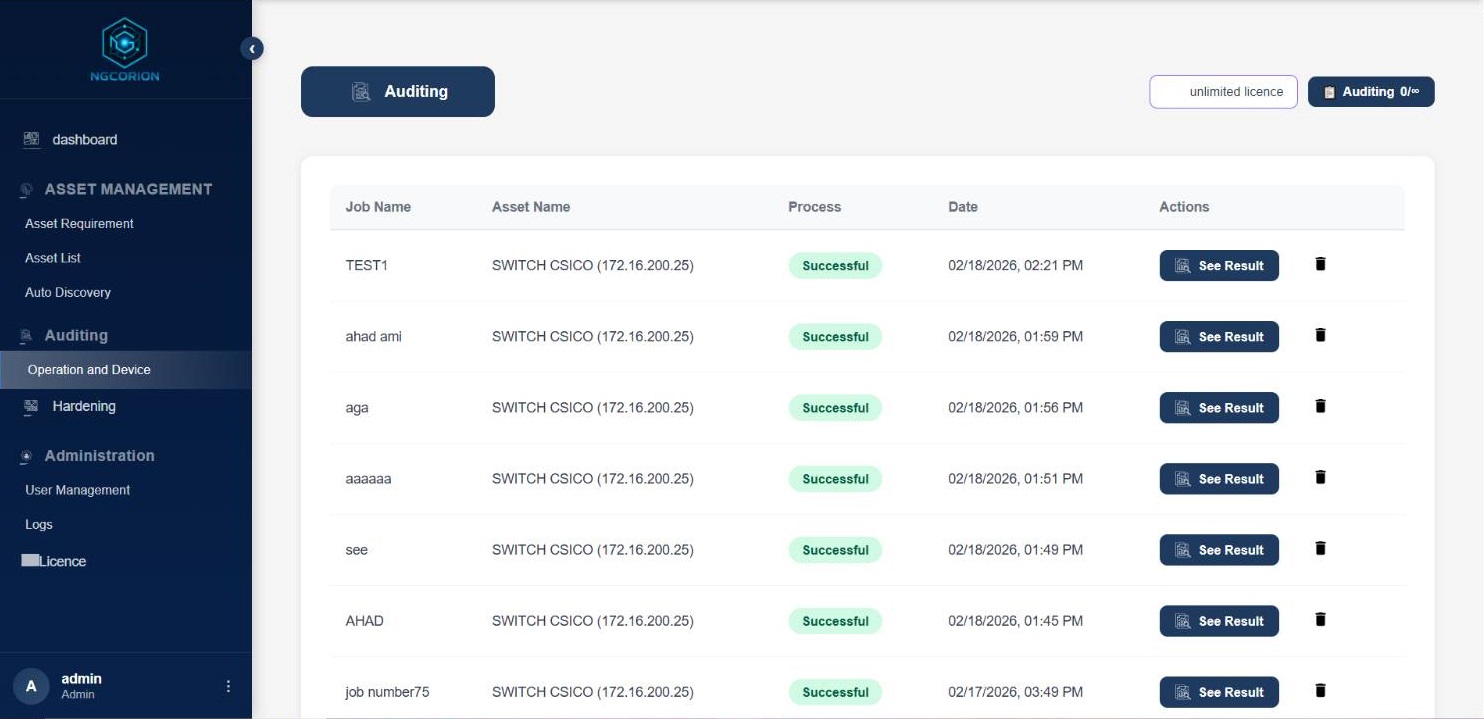Delete the ahad ami job

click(x=1320, y=335)
